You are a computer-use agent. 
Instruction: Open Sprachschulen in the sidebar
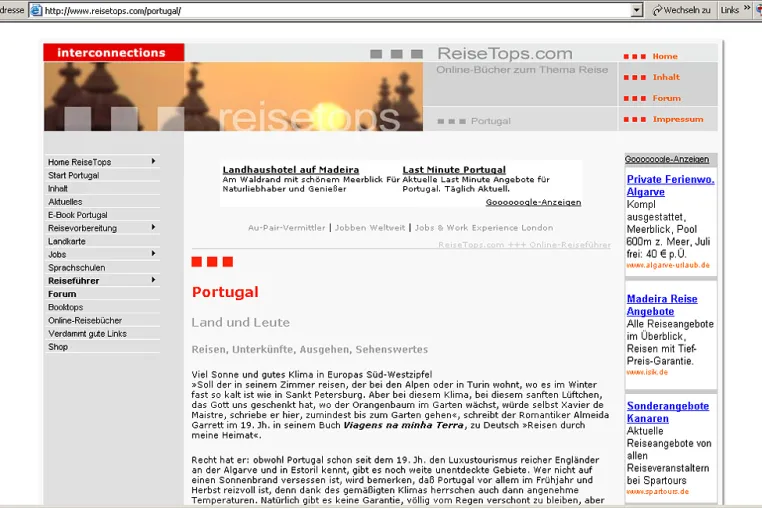click(x=76, y=268)
